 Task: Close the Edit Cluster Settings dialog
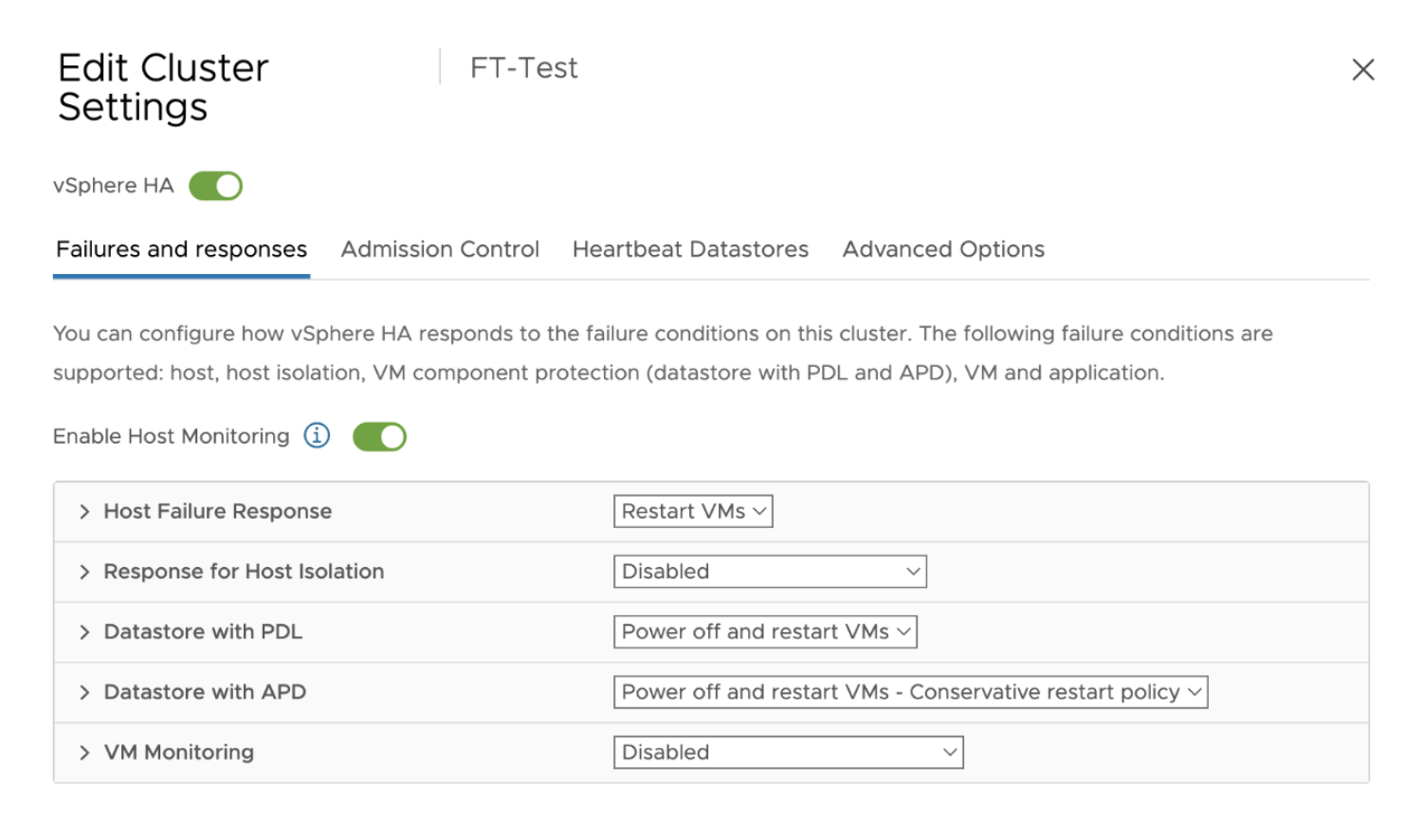pos(1362,69)
